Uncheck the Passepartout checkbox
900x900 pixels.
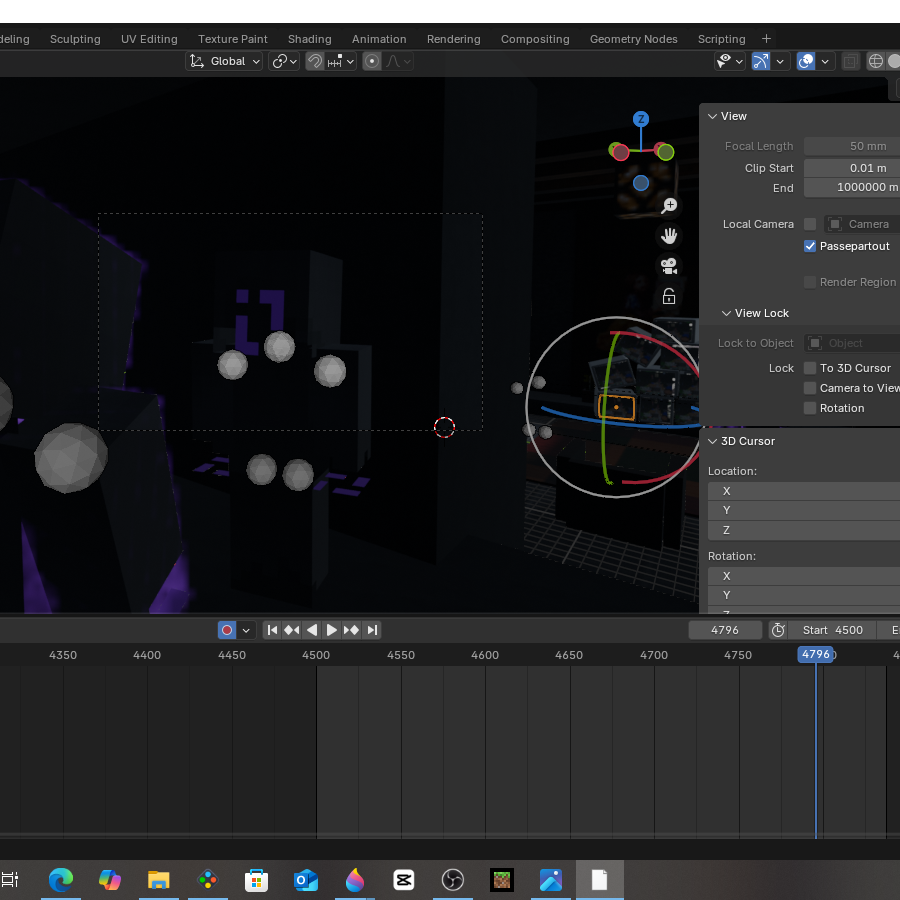point(810,246)
